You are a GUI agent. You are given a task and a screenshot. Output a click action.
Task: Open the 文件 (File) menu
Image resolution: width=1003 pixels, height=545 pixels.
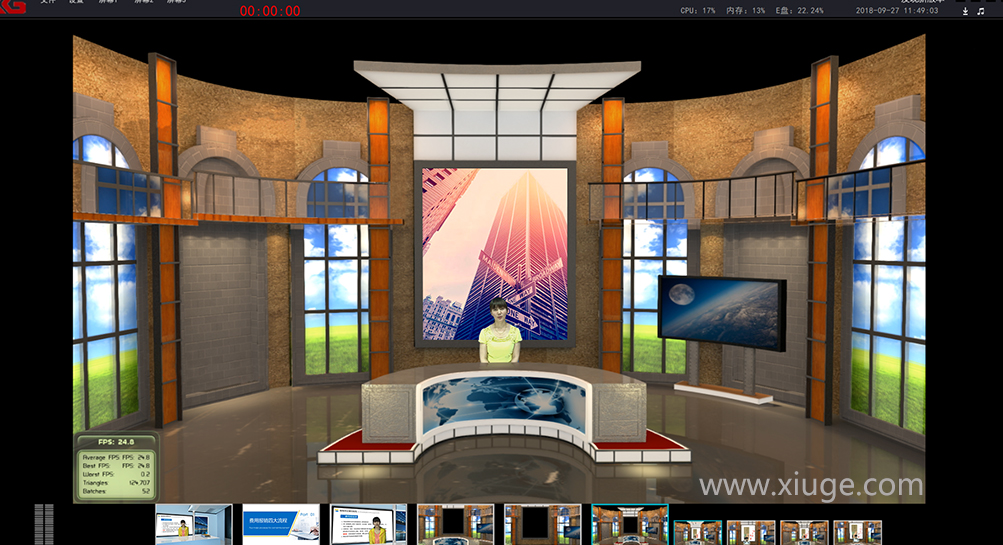point(48,3)
